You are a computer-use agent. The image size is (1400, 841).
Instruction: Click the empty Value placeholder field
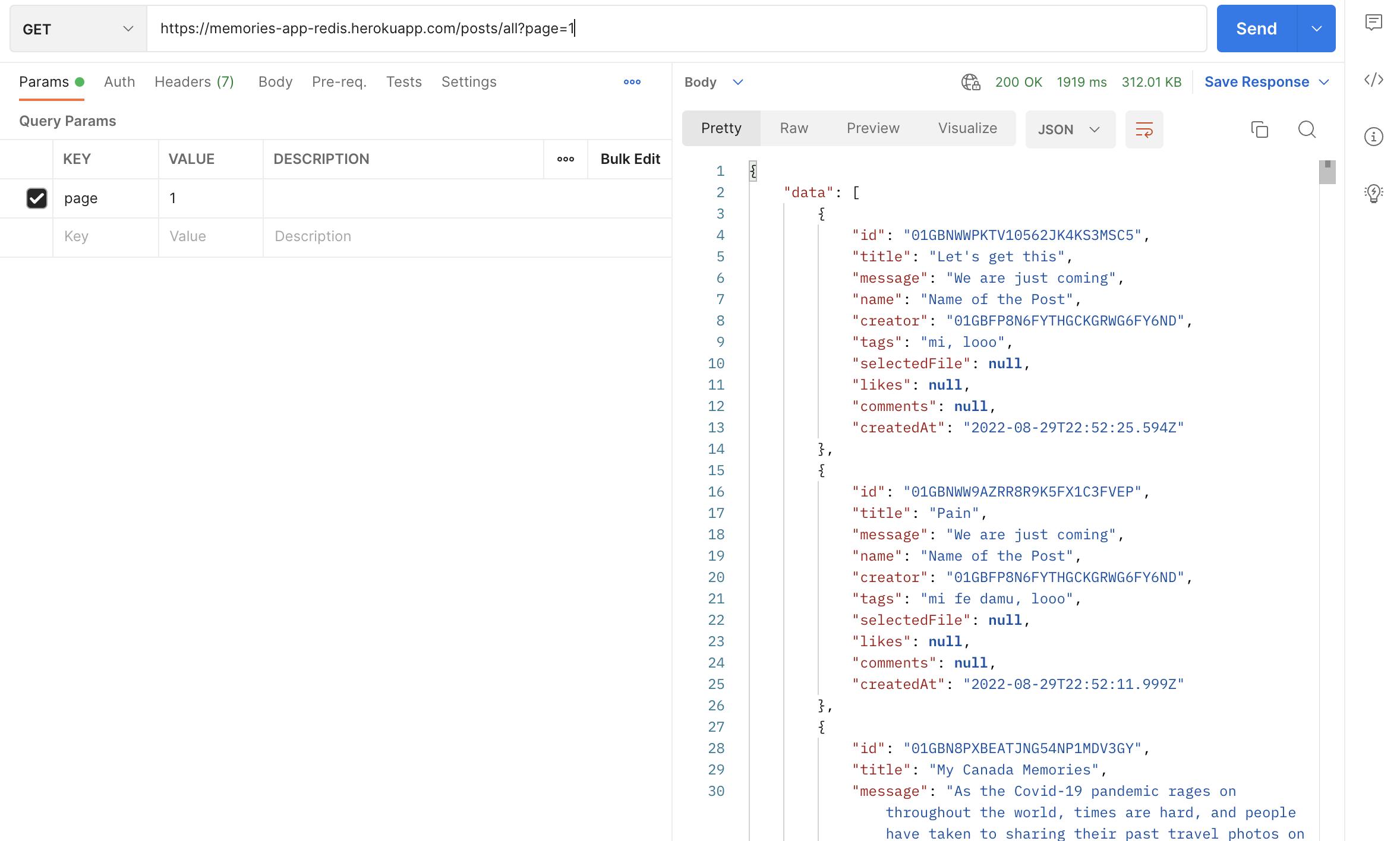point(211,237)
